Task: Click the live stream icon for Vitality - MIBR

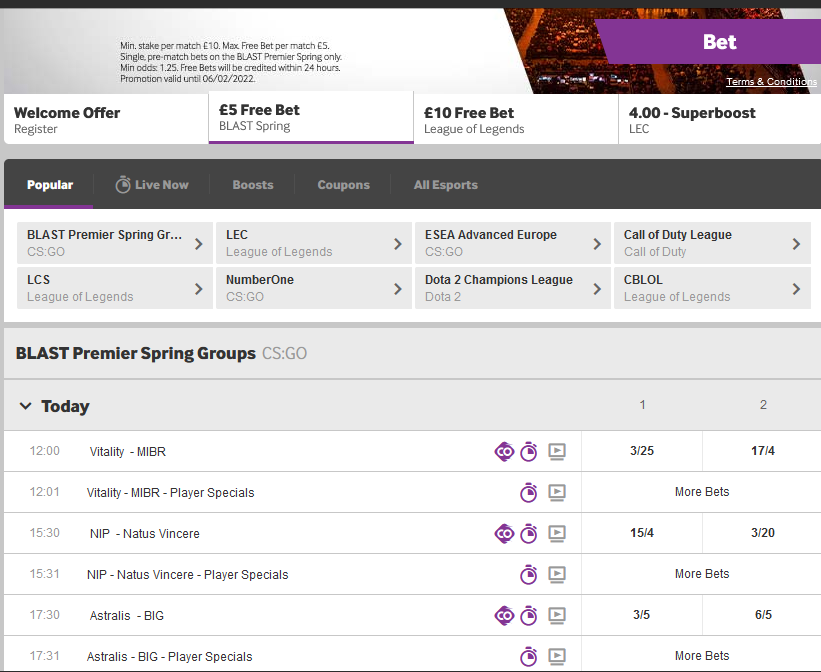Action: [x=557, y=451]
